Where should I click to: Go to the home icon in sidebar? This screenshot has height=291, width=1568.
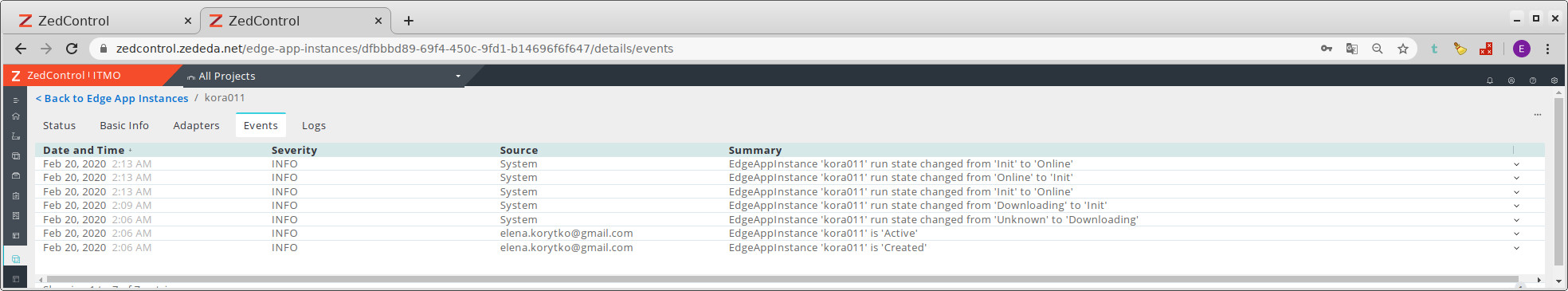pos(15,116)
